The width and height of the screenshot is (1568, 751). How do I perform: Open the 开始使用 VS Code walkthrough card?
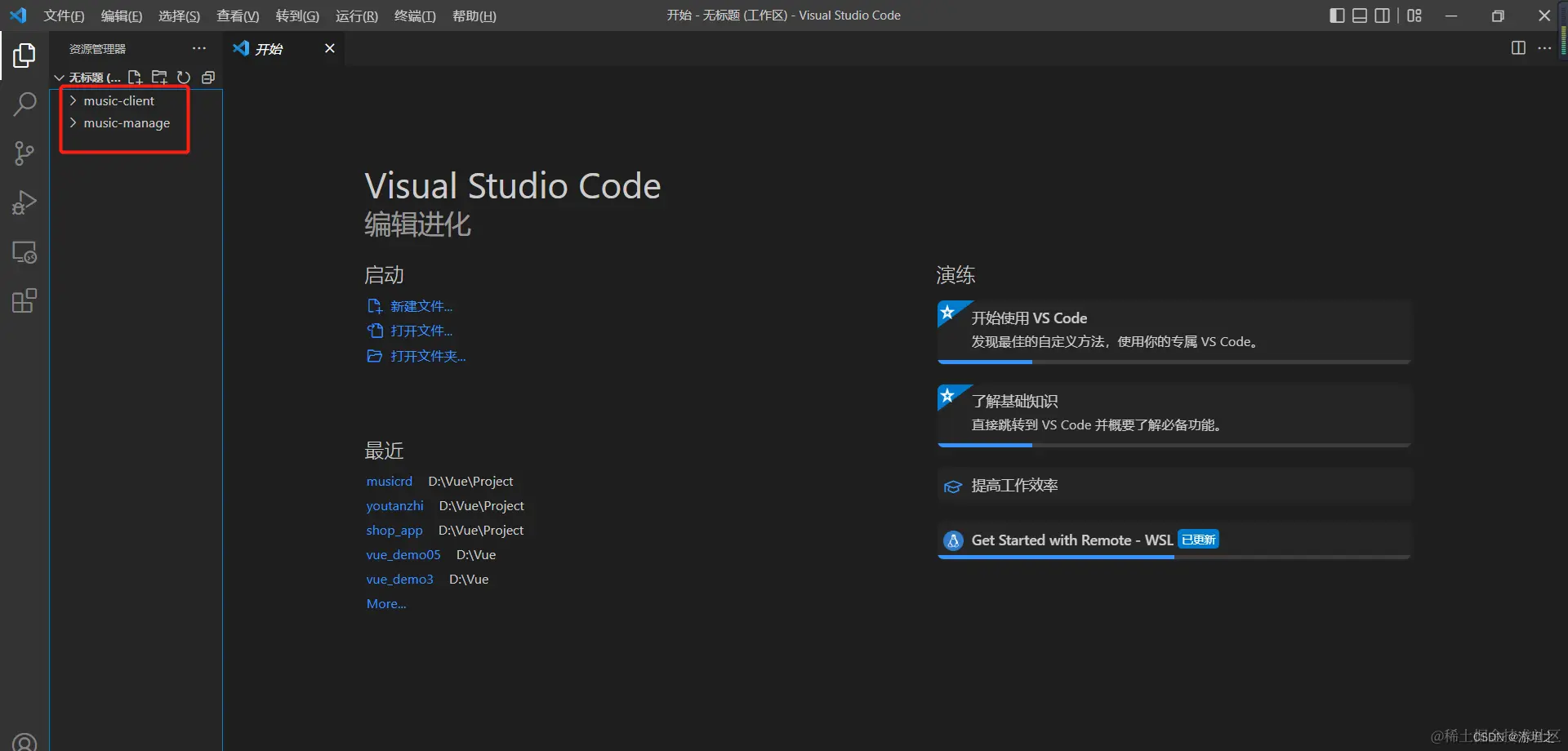click(1174, 331)
